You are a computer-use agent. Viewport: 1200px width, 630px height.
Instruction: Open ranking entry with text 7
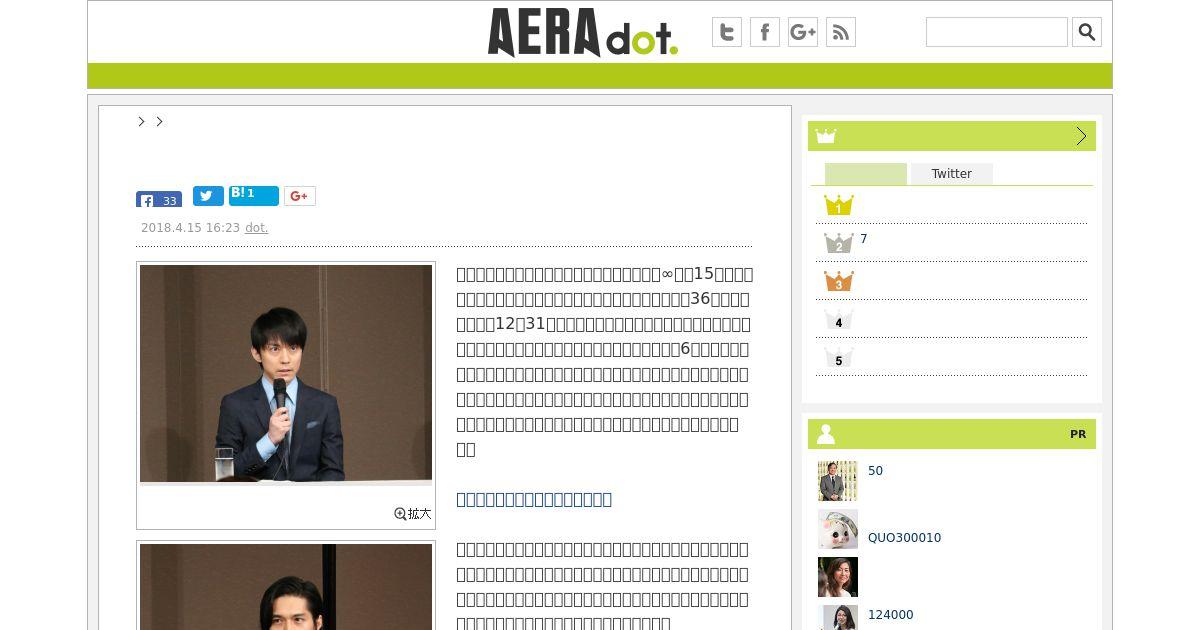[x=864, y=239]
